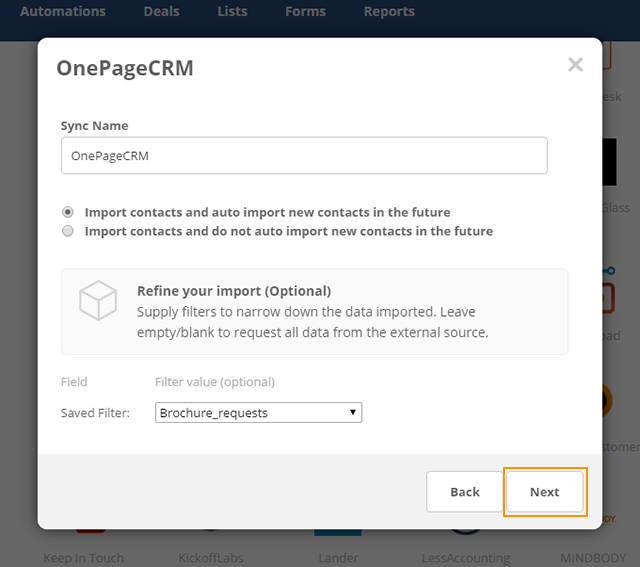
Task: Click MINDBODY integration behind dialog
Action: click(593, 558)
